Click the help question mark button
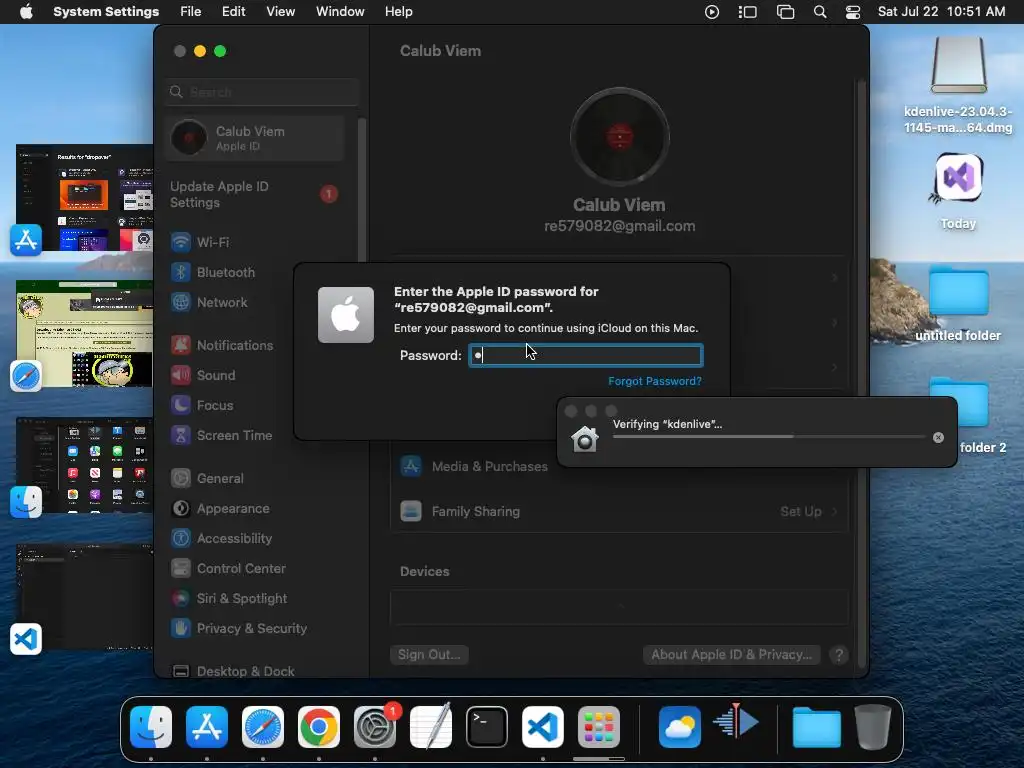The height and width of the screenshot is (768, 1024). (839, 655)
